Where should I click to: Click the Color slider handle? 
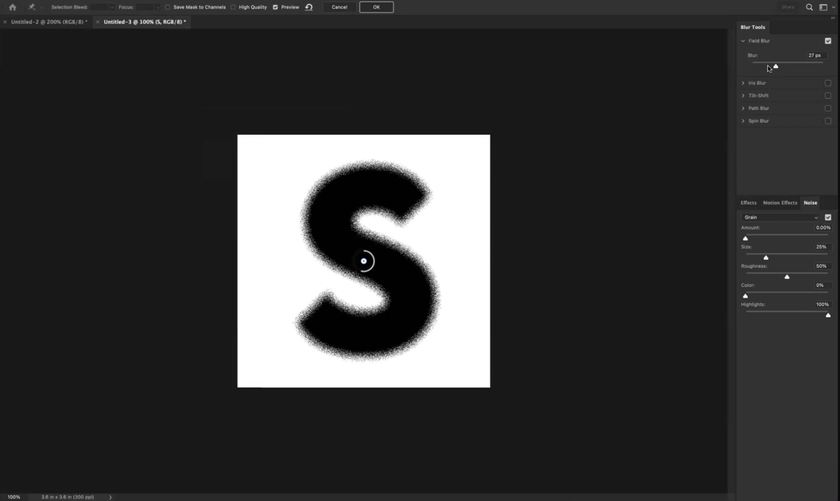(745, 296)
